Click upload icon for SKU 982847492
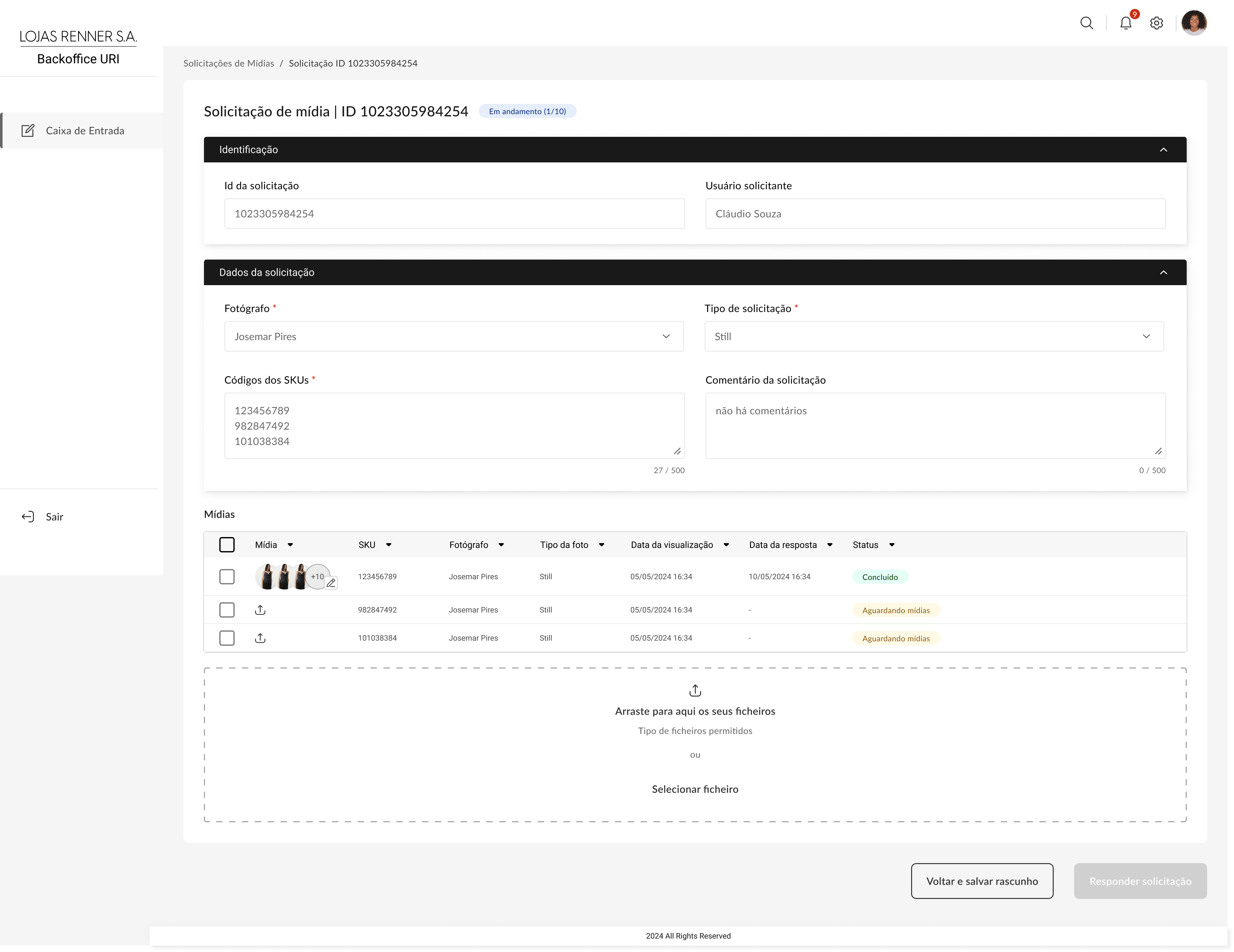The width and height of the screenshot is (1234, 952). point(260,610)
